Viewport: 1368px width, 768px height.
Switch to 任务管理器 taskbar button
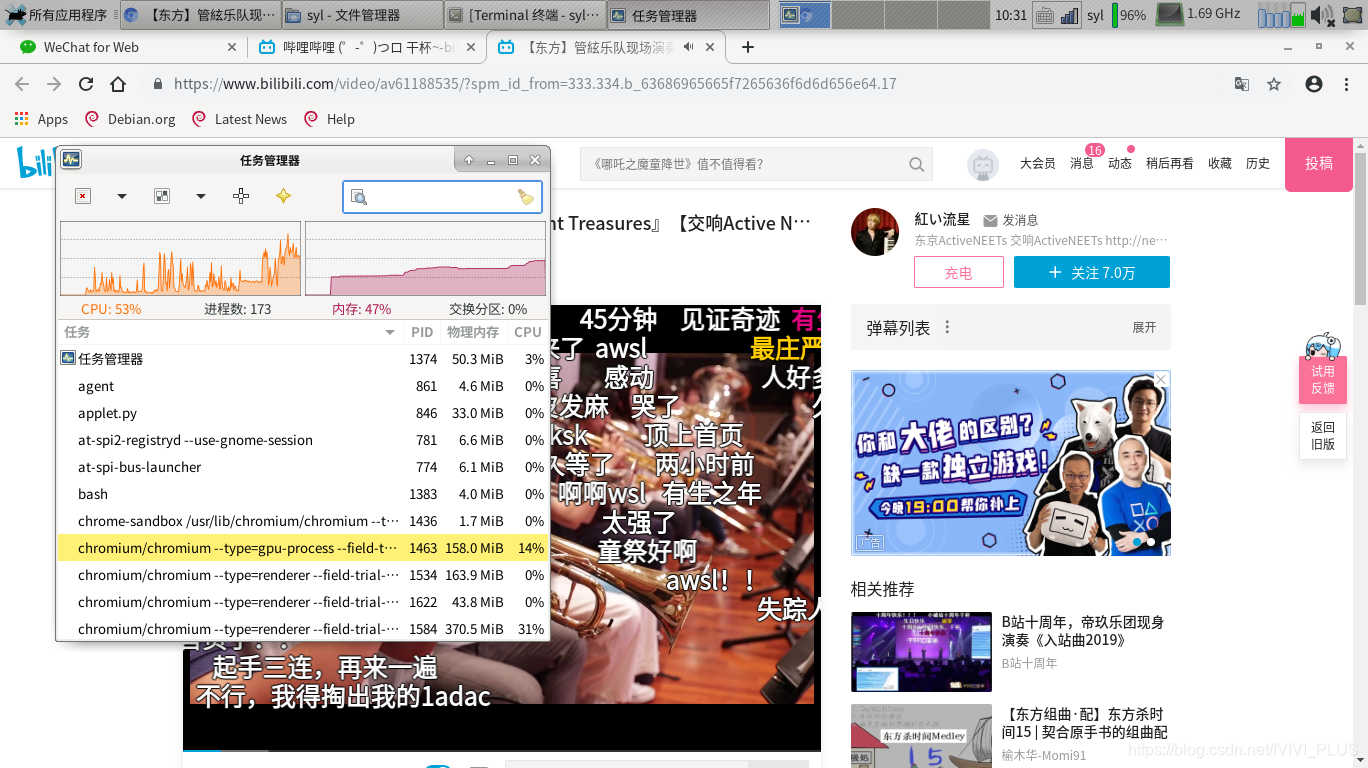pyautogui.click(x=688, y=15)
